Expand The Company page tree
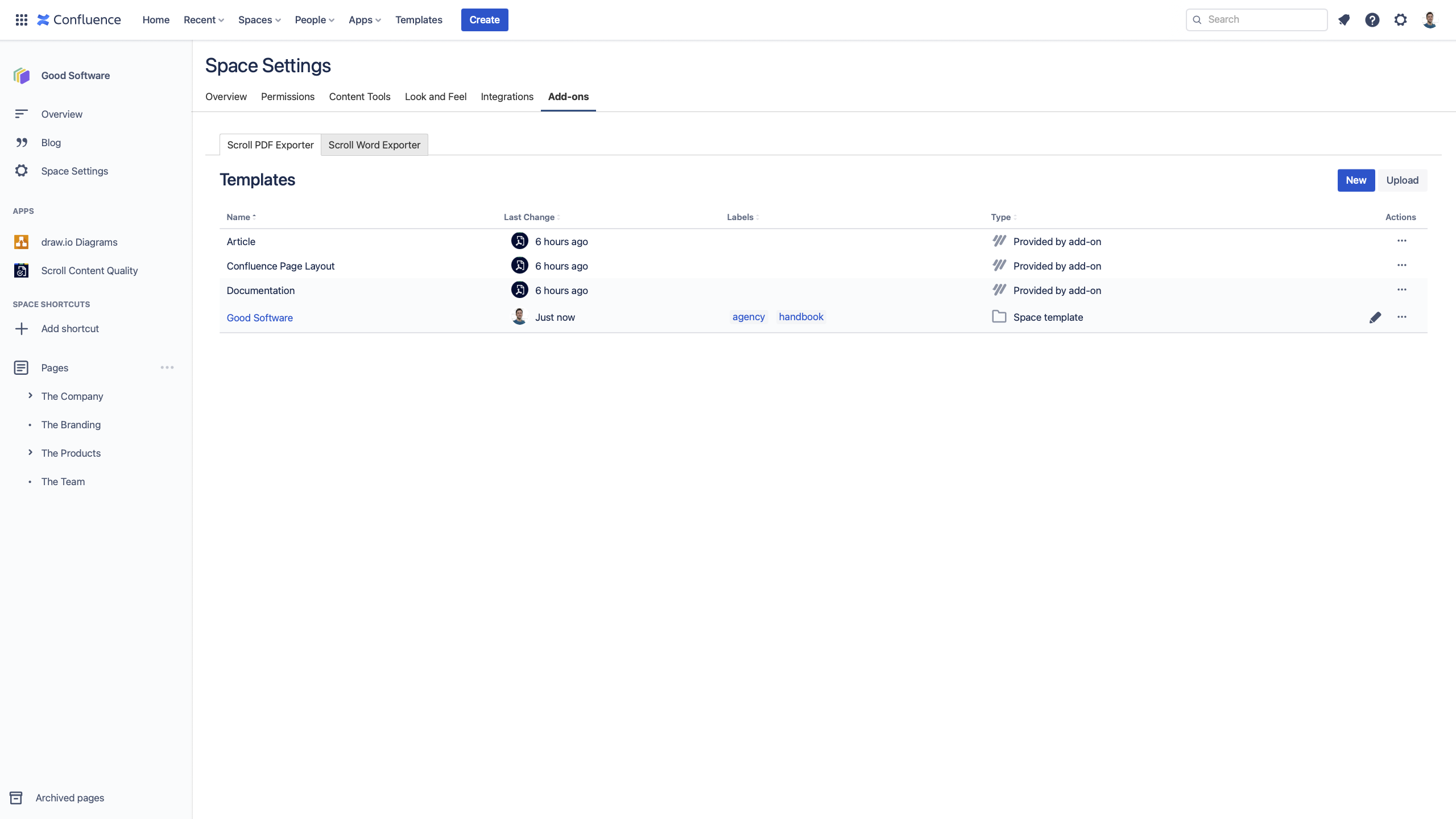The image size is (1456, 819). coord(30,396)
